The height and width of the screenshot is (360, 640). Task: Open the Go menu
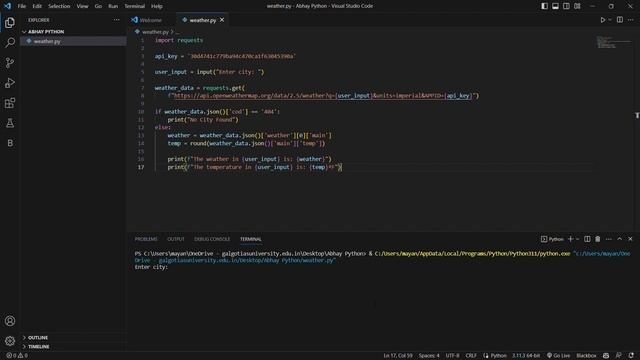(x=98, y=6)
